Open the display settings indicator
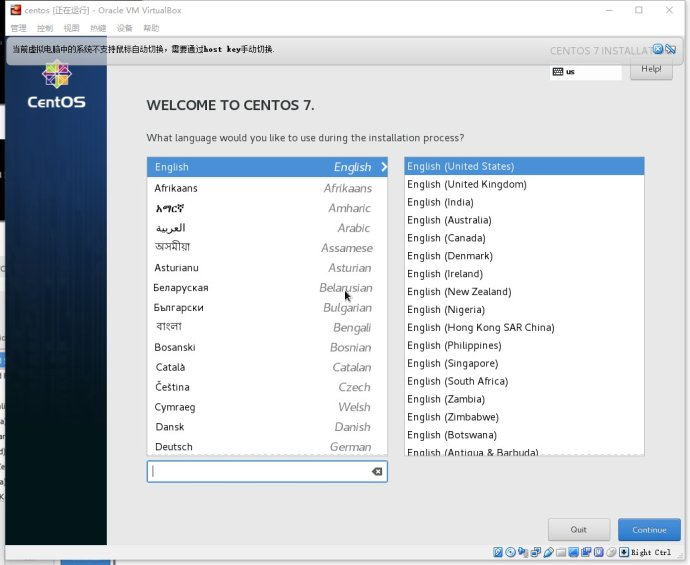The height and width of the screenshot is (565, 690). (573, 552)
